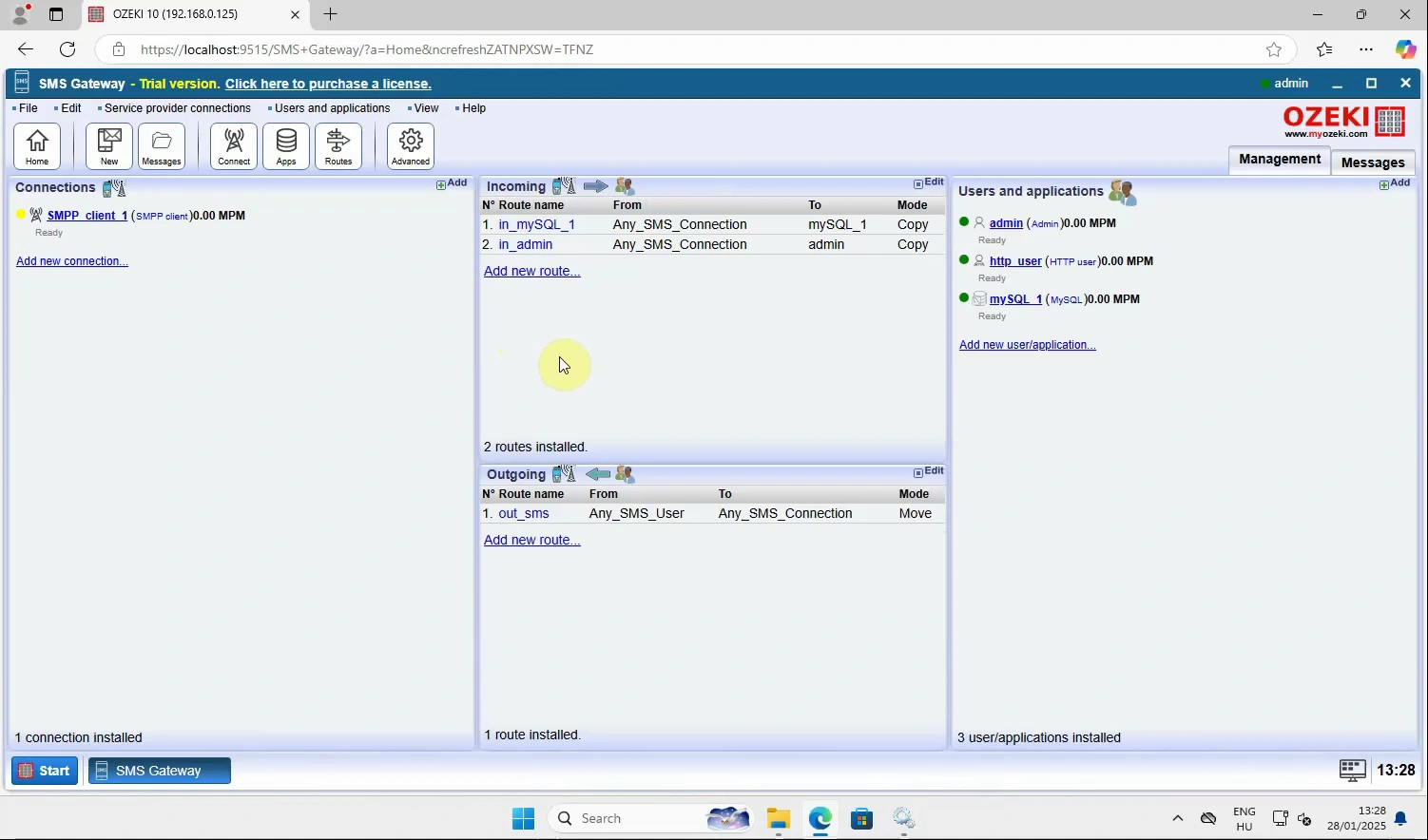Click the Windows Start logo
This screenshot has width=1428, height=840.
click(x=523, y=818)
